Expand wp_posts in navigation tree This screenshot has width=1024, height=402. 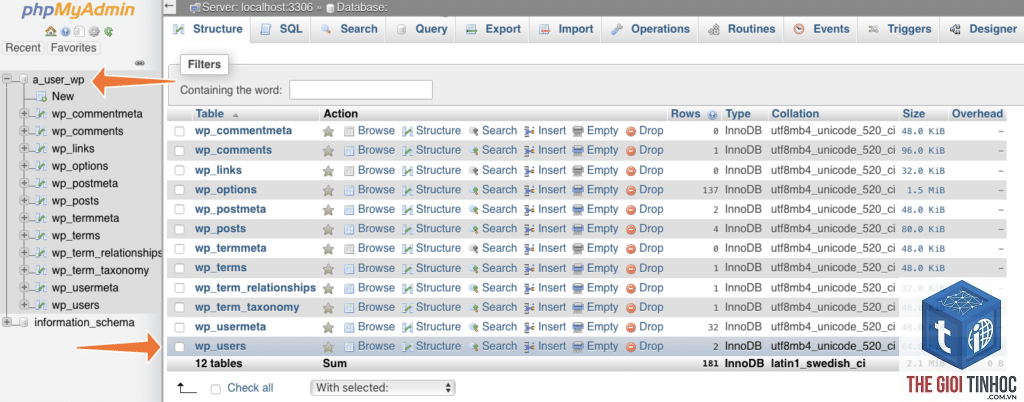[24, 200]
